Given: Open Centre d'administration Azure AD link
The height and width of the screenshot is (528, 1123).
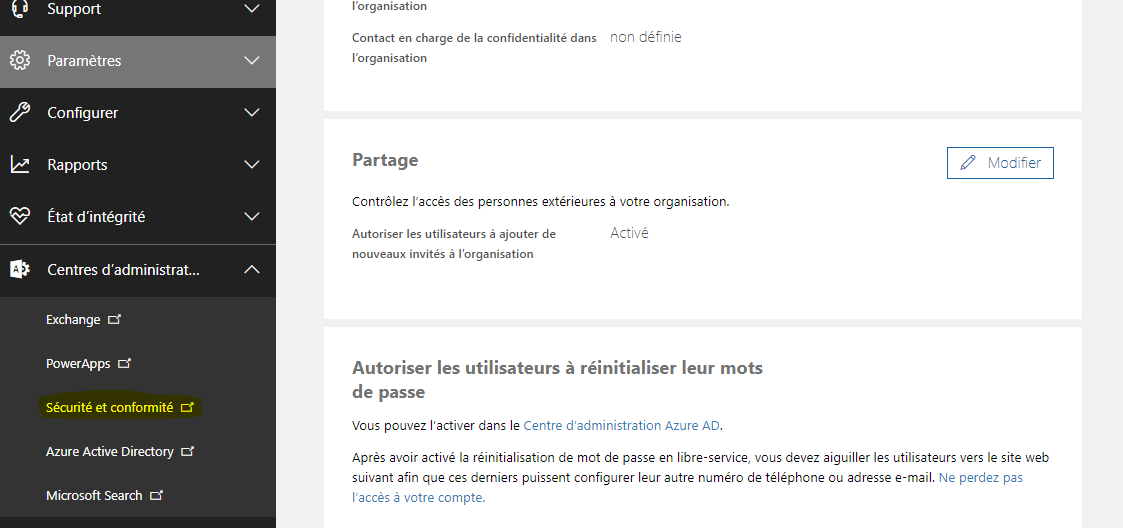Looking at the screenshot, I should coord(622,426).
